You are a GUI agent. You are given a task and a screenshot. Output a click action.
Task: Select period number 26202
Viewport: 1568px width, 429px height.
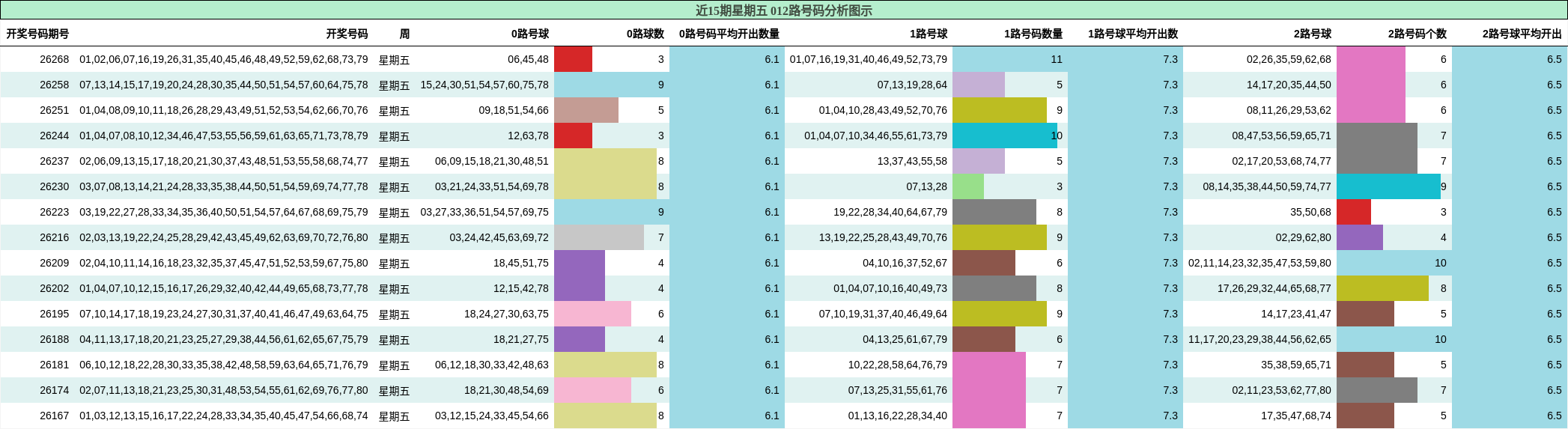tap(54, 288)
